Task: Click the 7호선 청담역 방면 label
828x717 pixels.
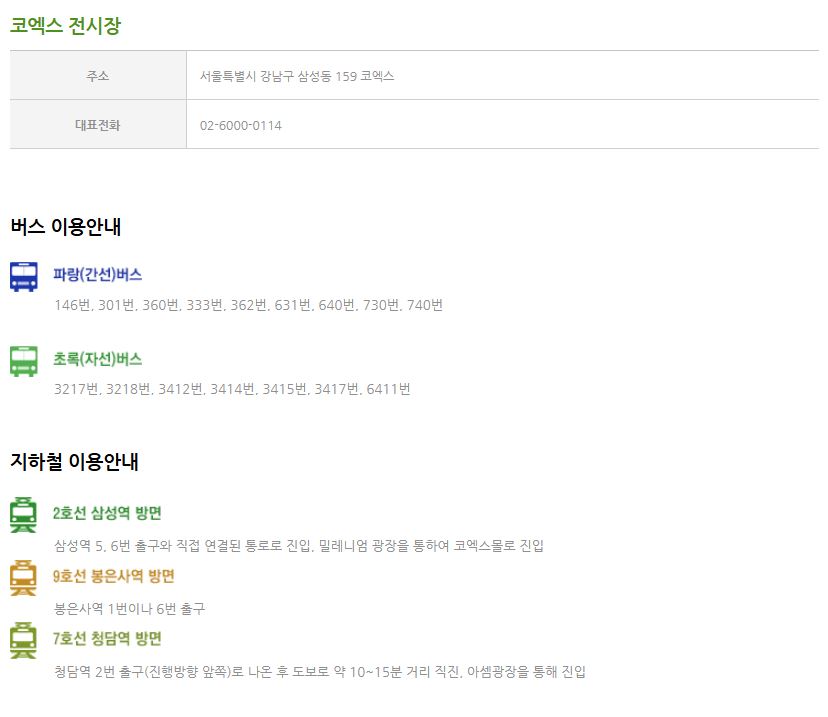Action: coord(107,638)
